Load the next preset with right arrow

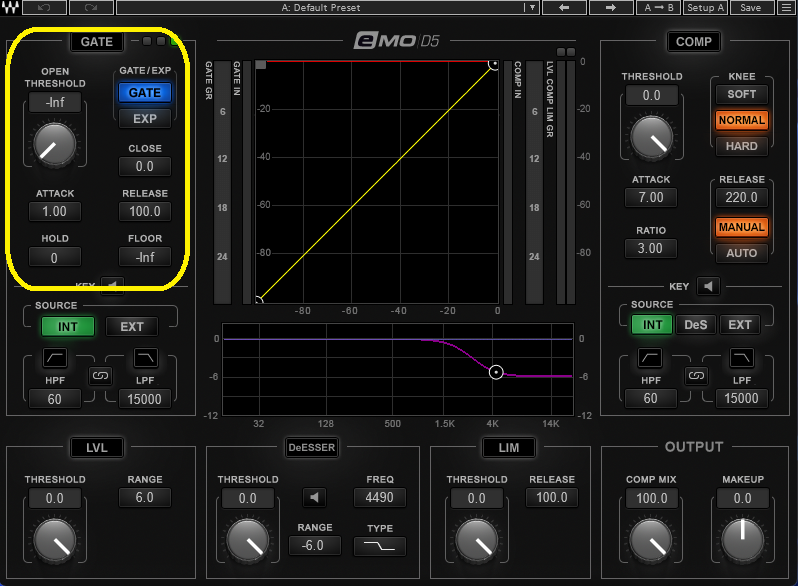[611, 8]
